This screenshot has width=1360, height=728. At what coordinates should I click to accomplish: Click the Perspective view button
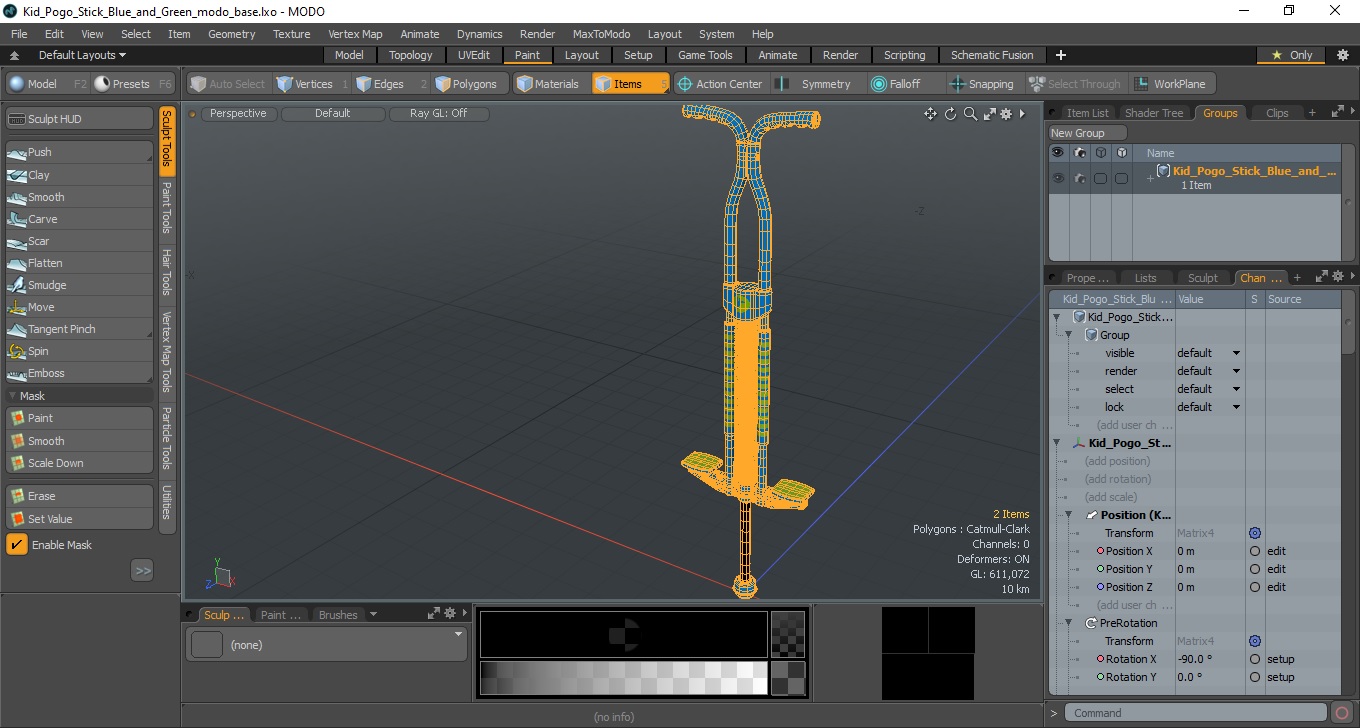(x=239, y=114)
